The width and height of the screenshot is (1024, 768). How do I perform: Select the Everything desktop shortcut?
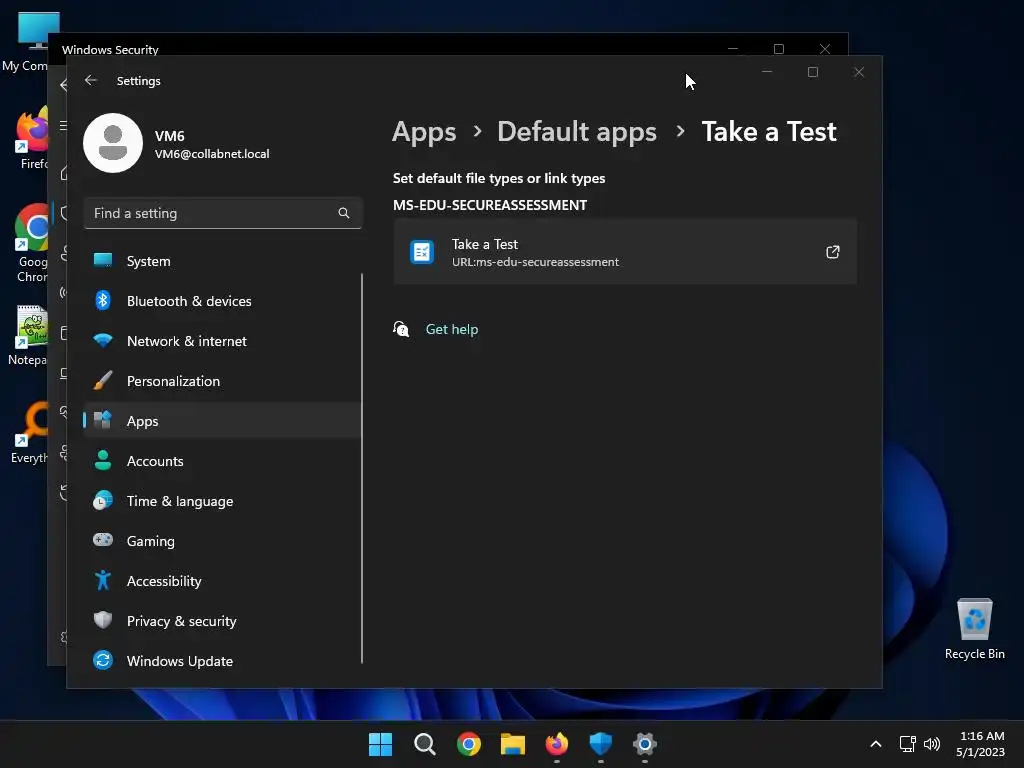pos(30,433)
